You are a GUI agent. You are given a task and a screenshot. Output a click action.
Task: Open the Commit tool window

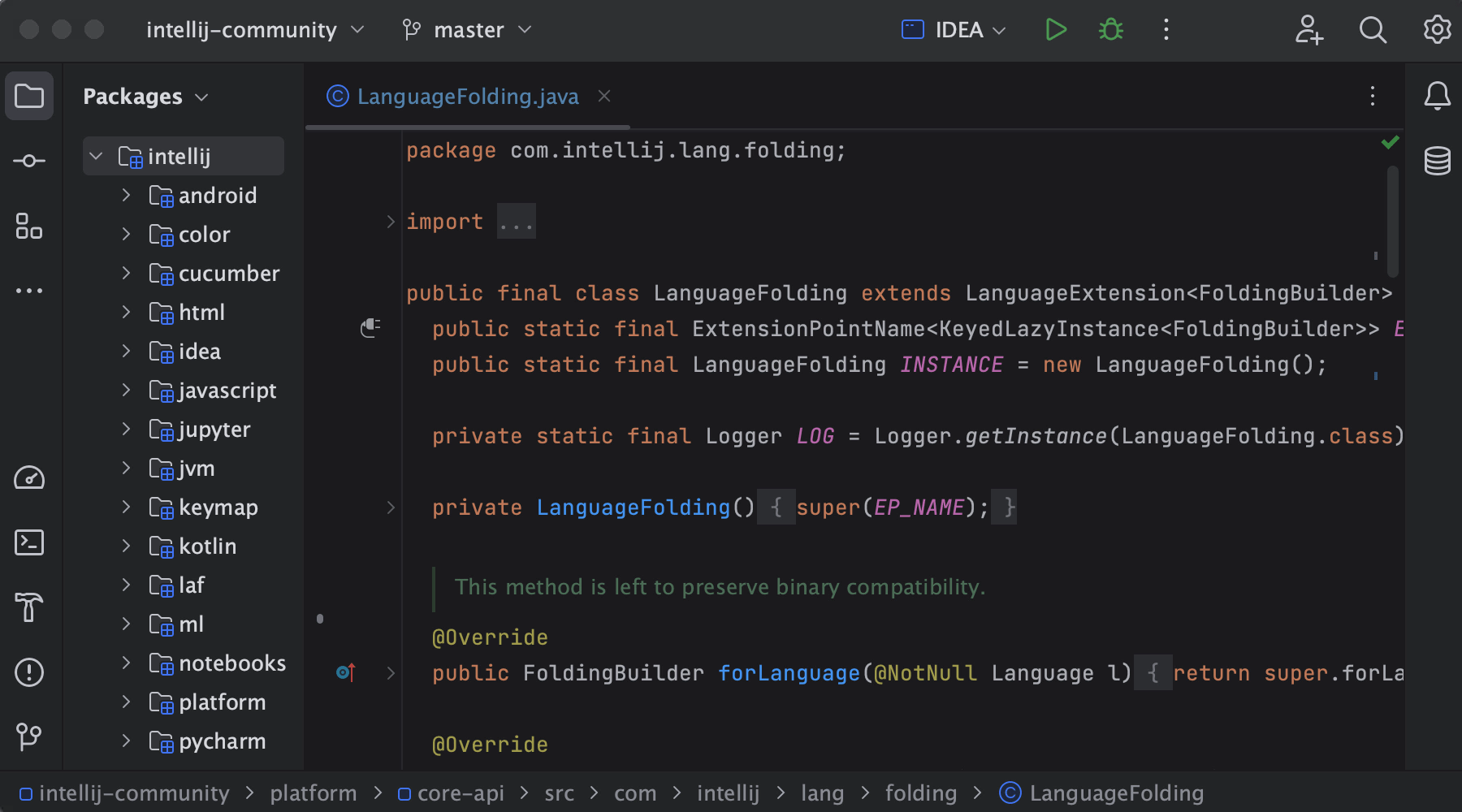(x=29, y=161)
